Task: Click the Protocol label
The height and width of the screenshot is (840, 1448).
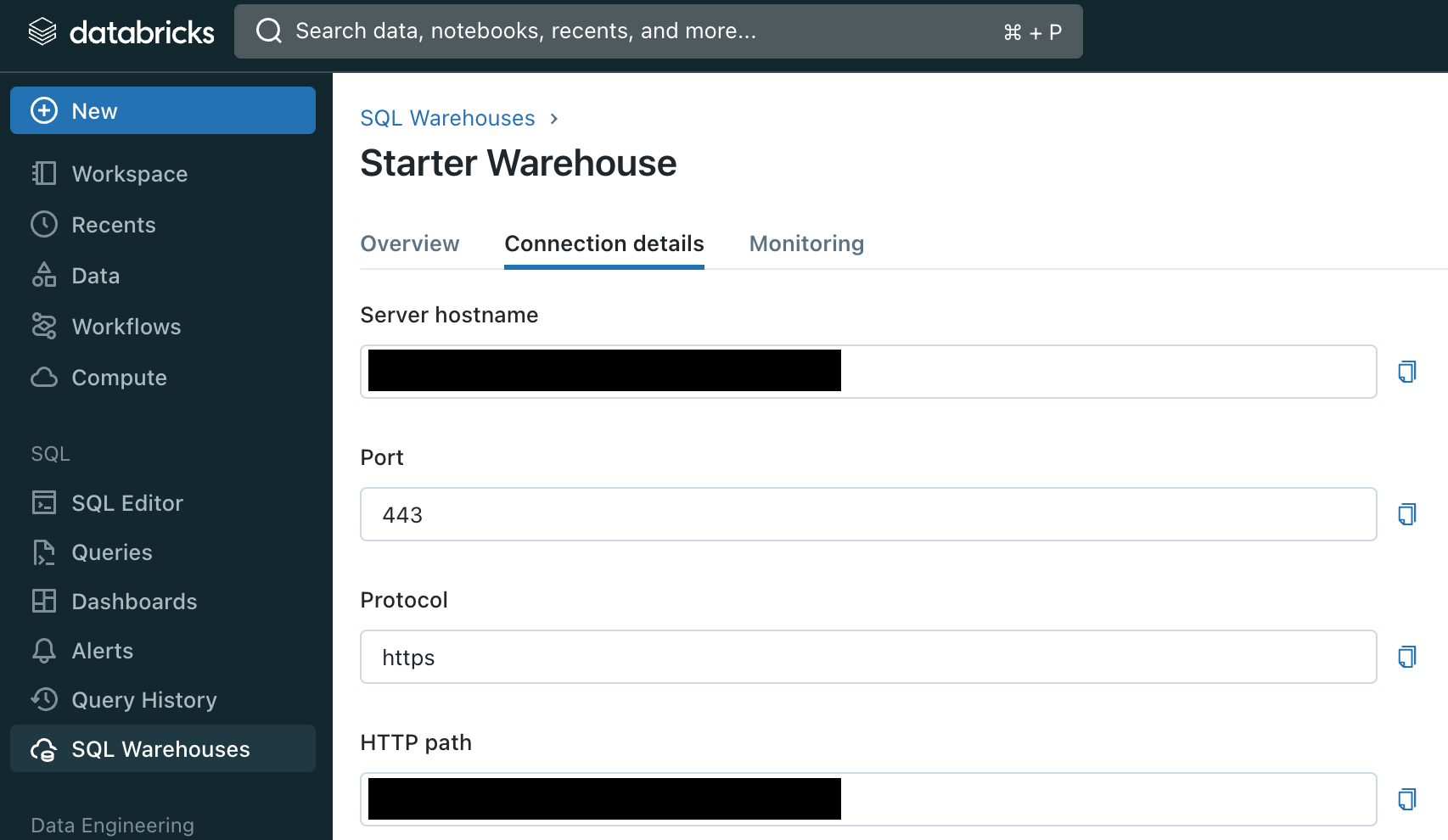Action: [404, 600]
